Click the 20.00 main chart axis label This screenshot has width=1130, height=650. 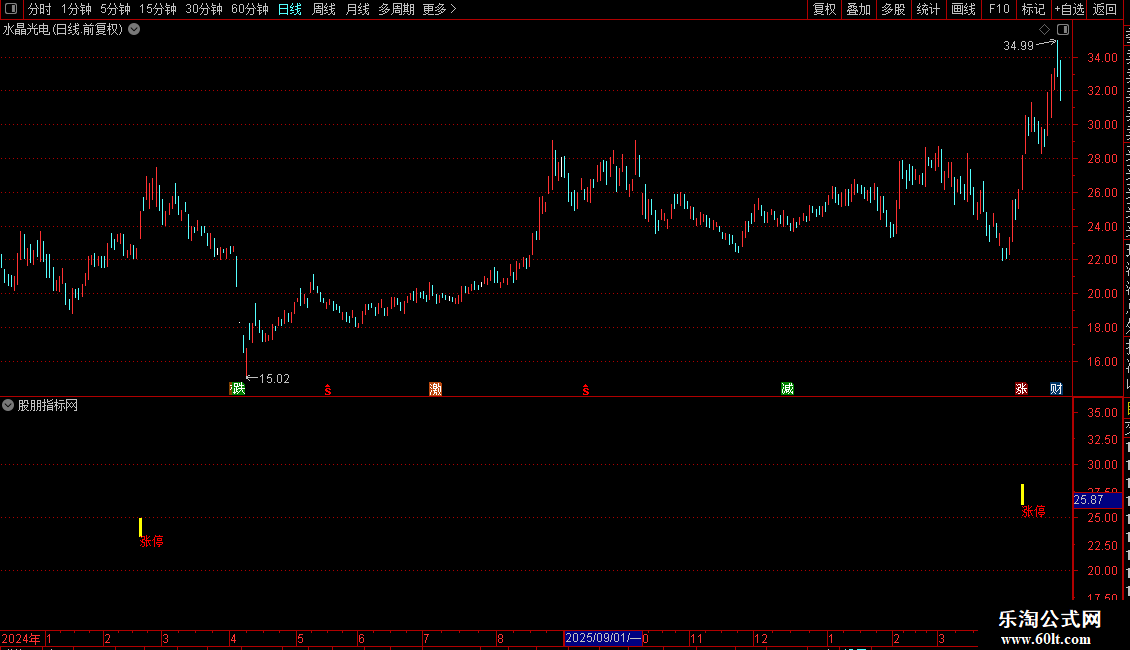click(1103, 294)
